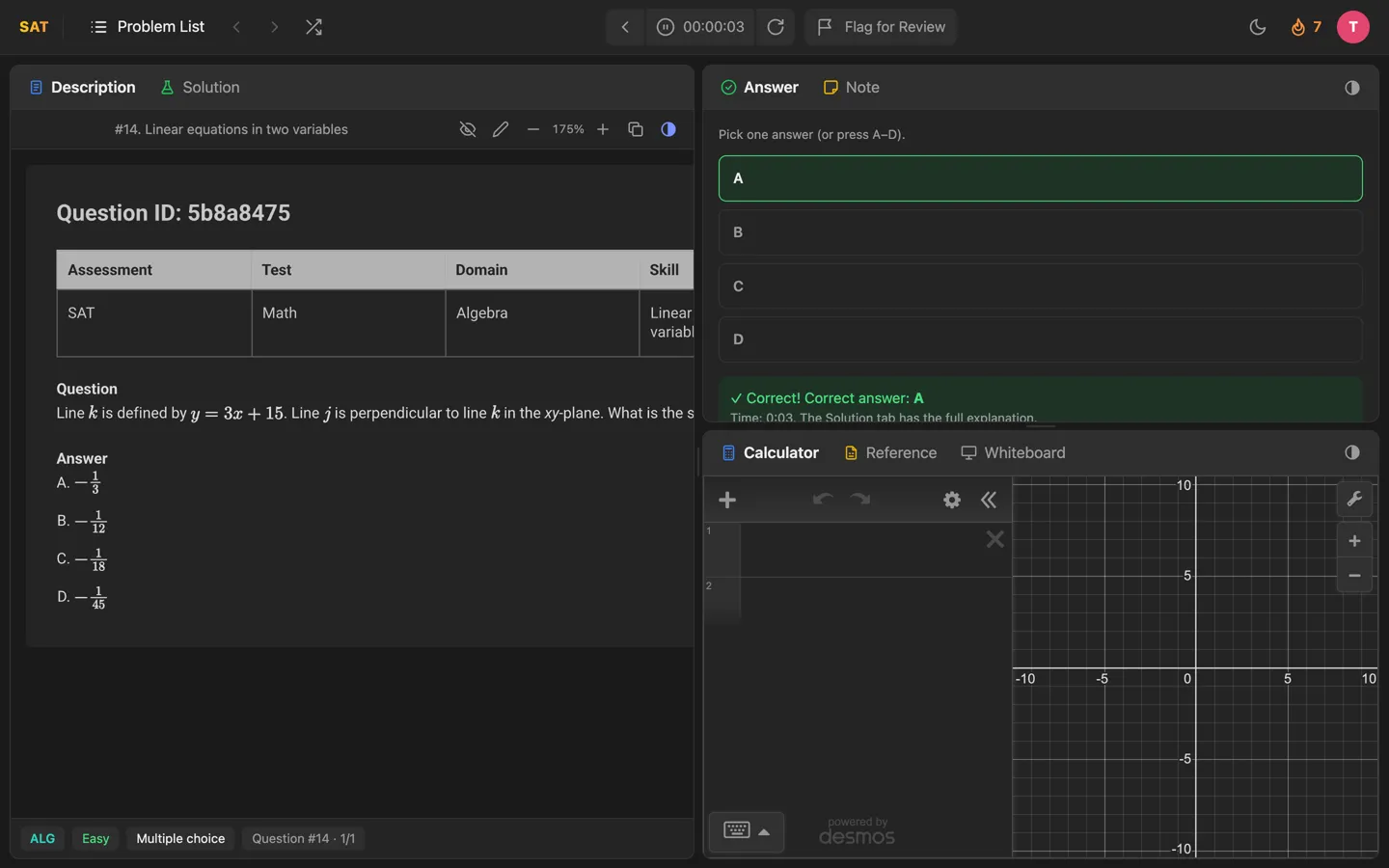
Task: Add a new Desmos expression item
Action: pyautogui.click(x=727, y=500)
